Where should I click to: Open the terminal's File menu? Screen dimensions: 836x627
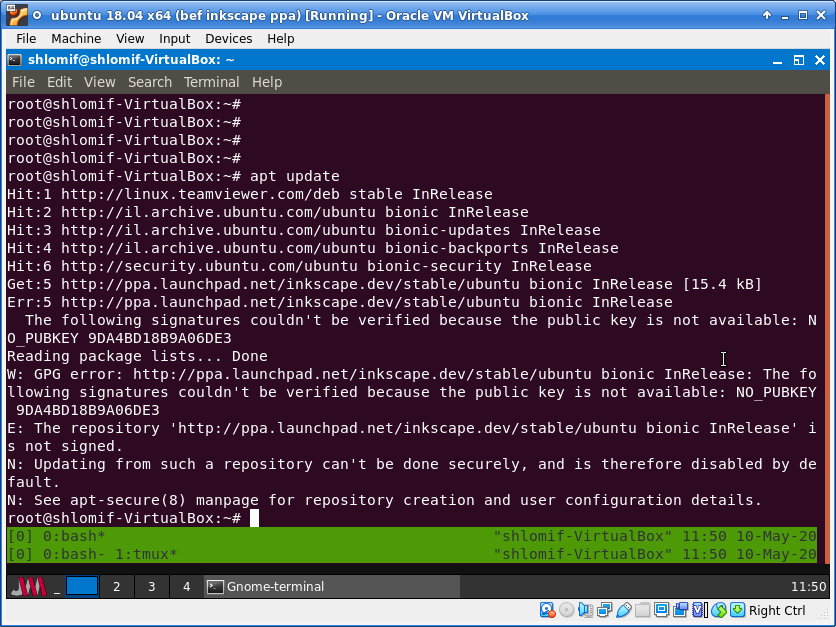tap(23, 82)
